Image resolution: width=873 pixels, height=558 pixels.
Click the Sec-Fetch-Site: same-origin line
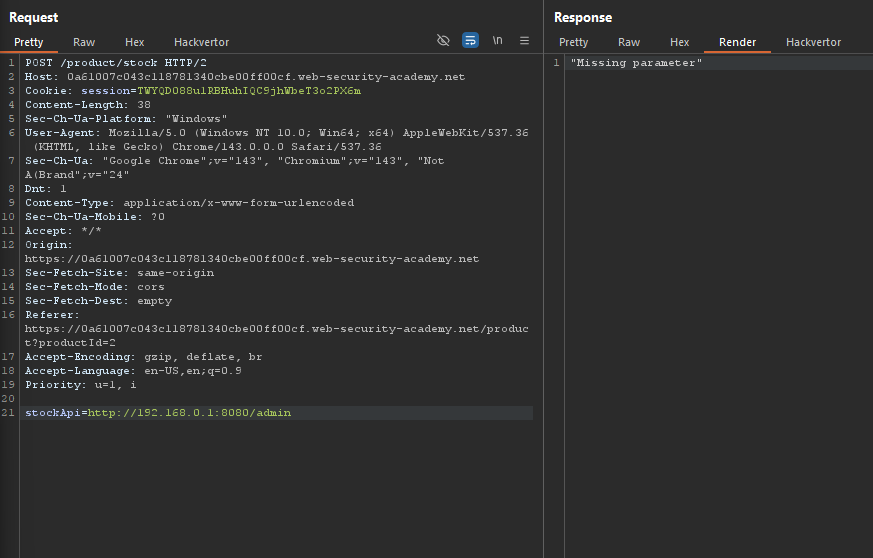[x=119, y=273]
